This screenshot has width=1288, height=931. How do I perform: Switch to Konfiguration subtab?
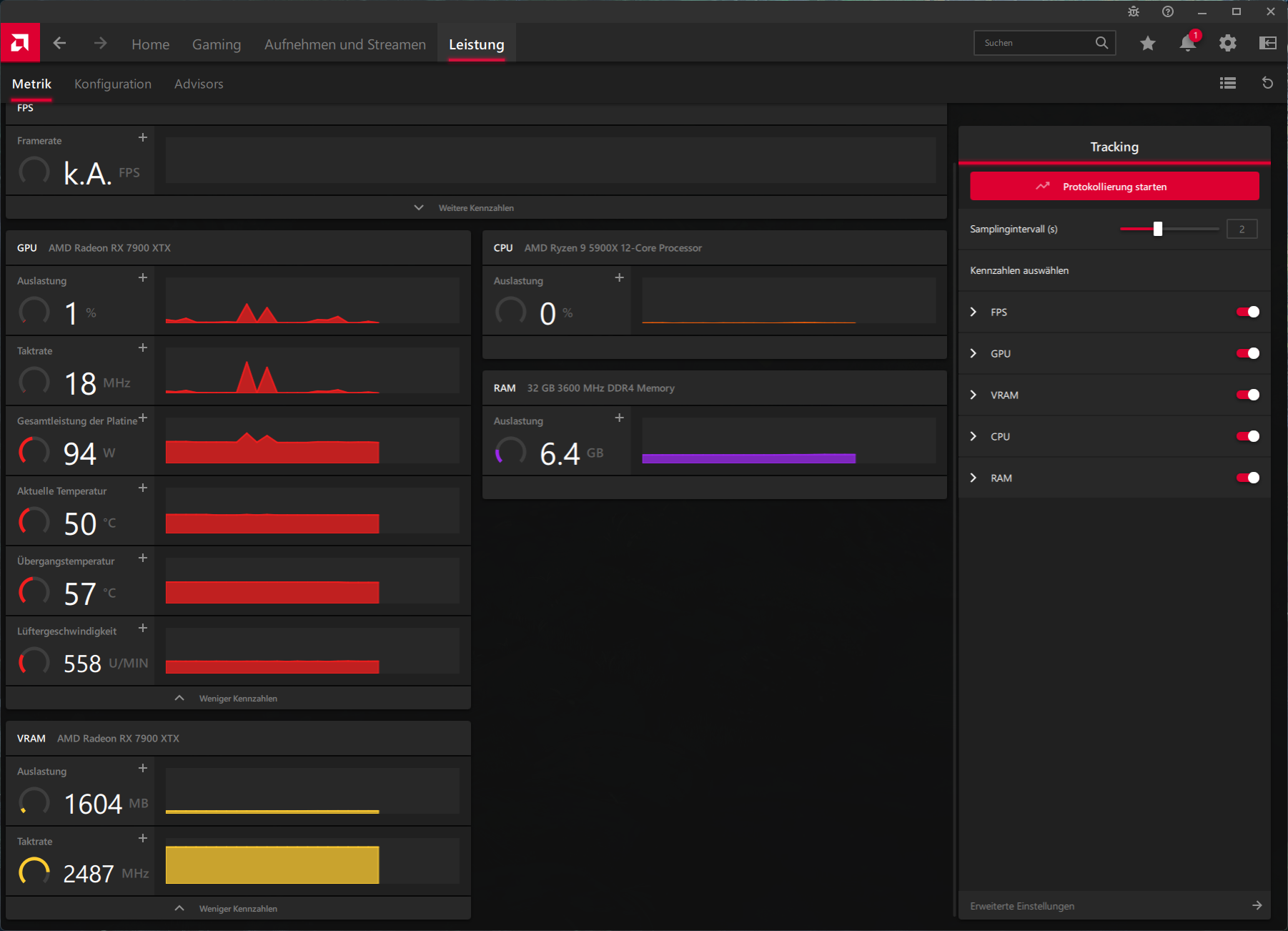click(x=113, y=84)
